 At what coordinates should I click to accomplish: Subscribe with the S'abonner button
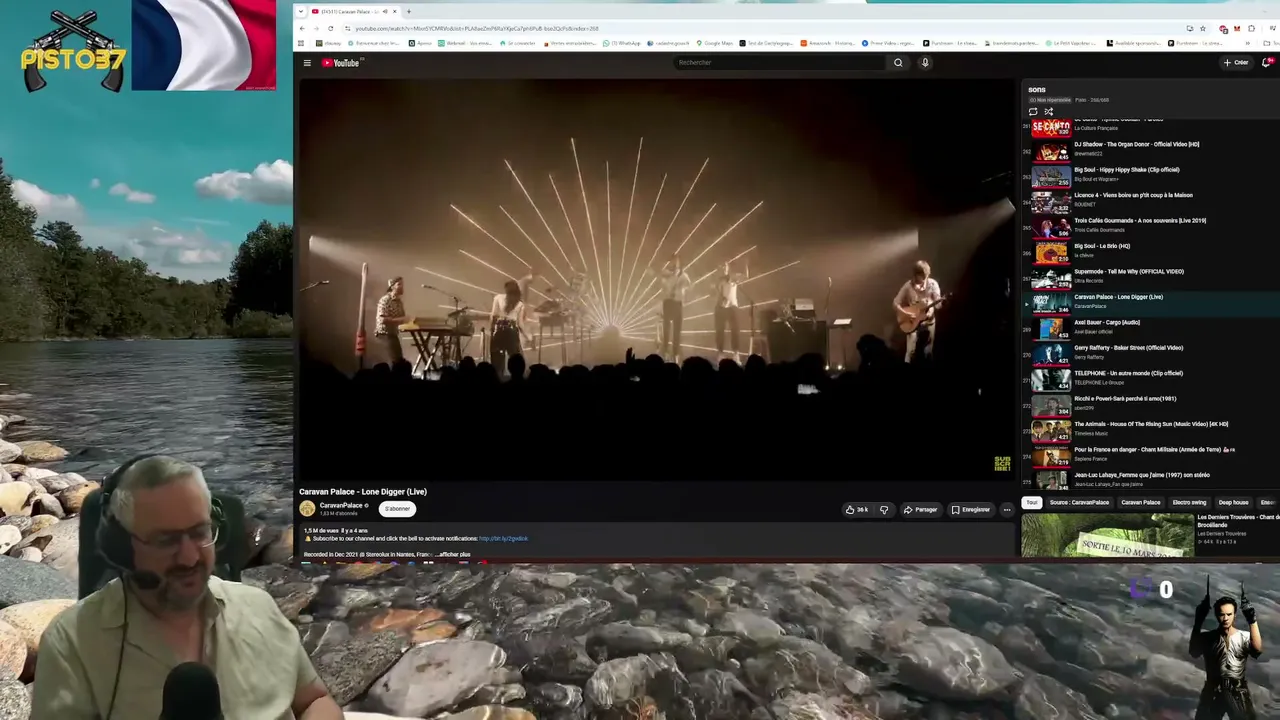pos(398,509)
